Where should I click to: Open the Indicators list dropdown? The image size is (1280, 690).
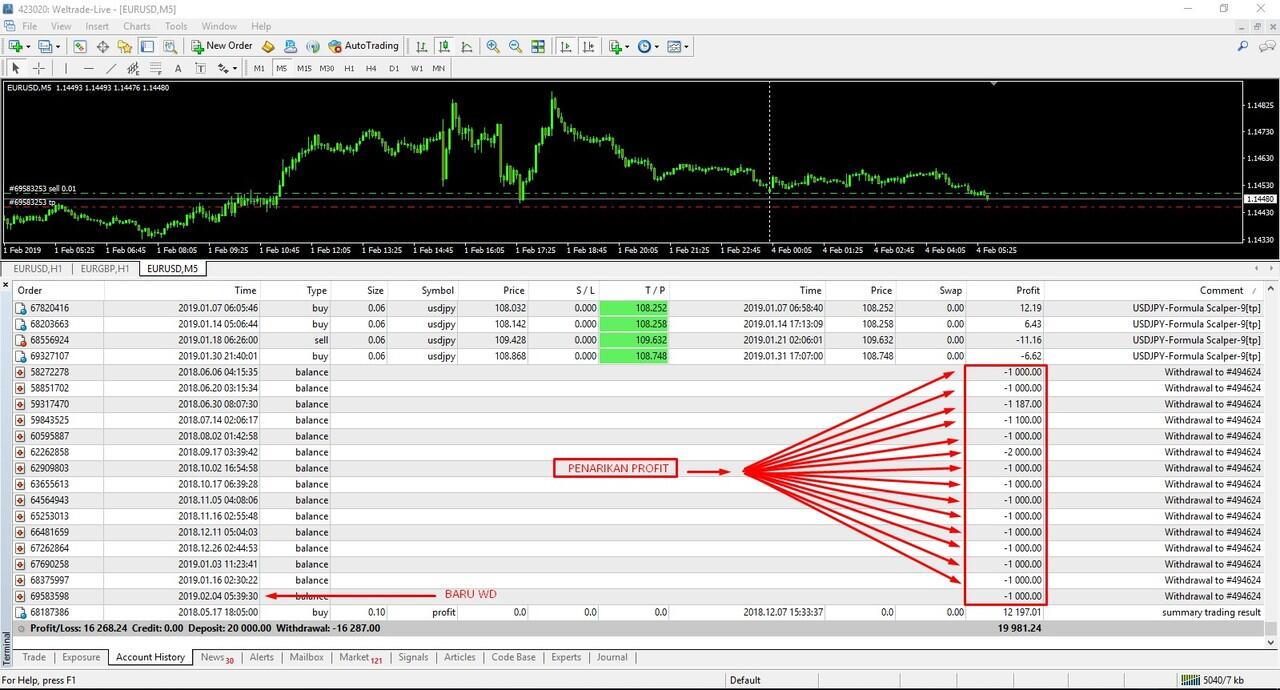pos(619,46)
